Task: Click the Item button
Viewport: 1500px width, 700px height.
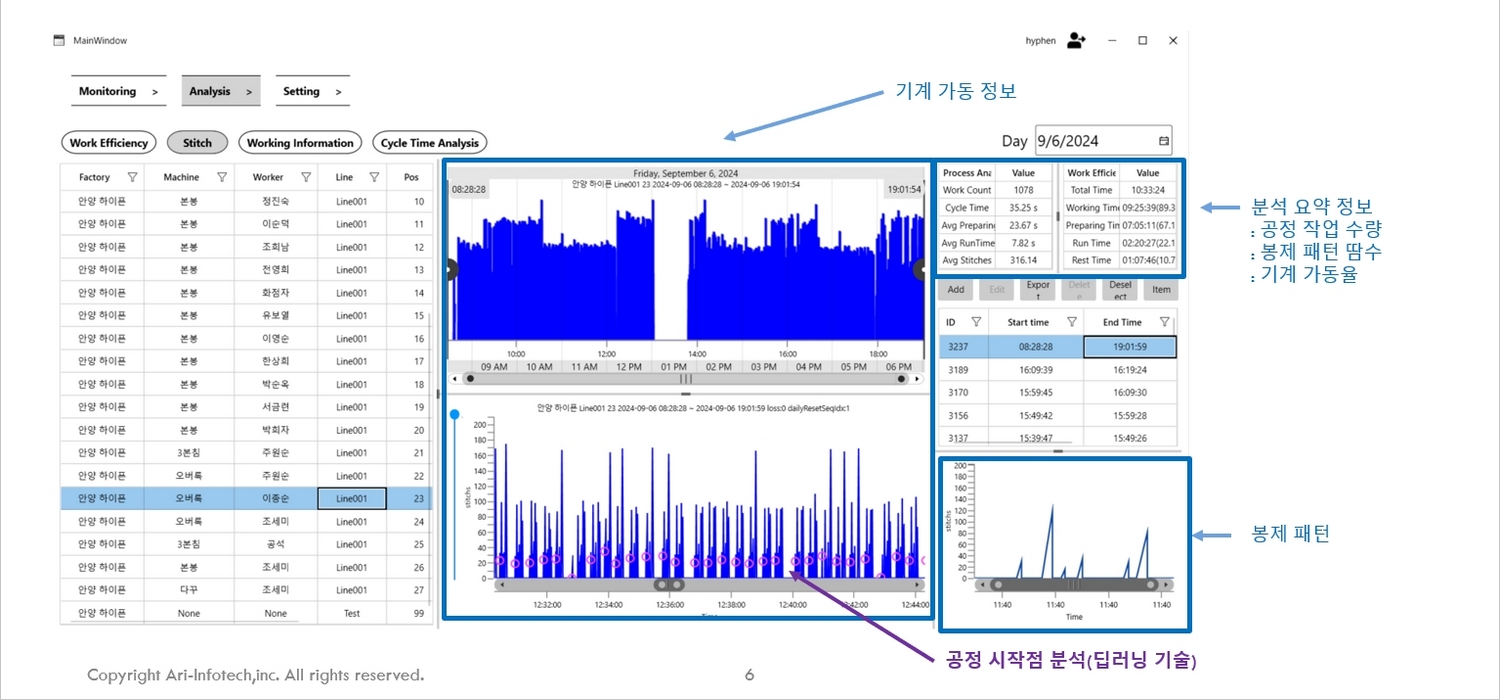Action: click(1161, 290)
